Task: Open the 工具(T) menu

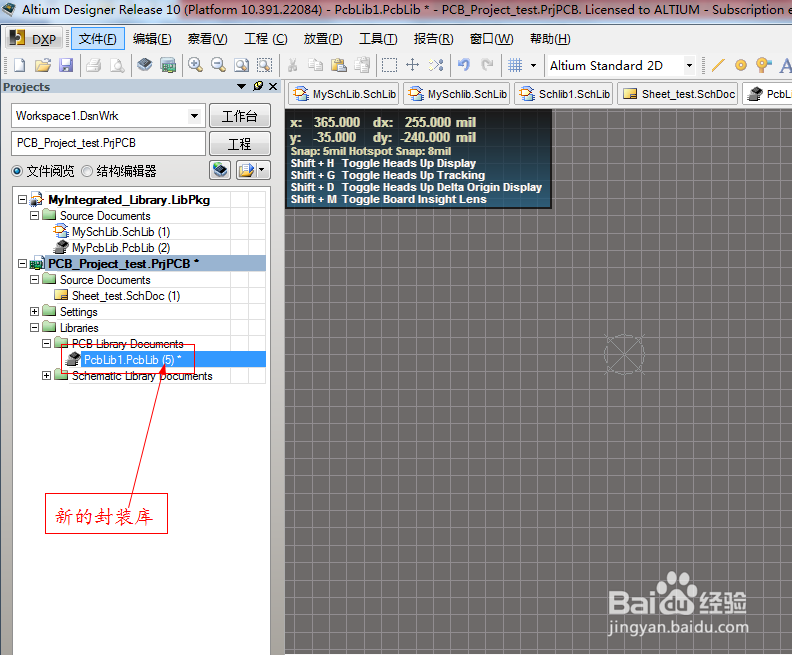Action: pos(378,39)
